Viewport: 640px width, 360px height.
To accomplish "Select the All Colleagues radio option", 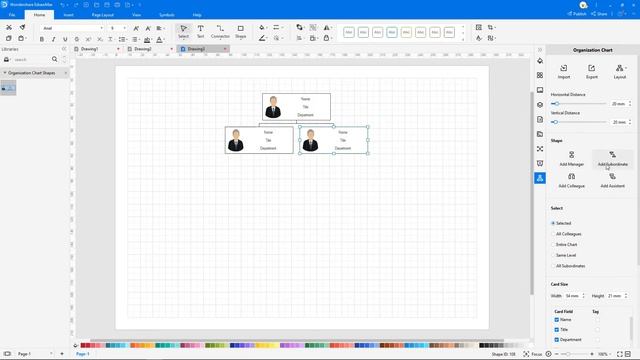I will pos(553,234).
